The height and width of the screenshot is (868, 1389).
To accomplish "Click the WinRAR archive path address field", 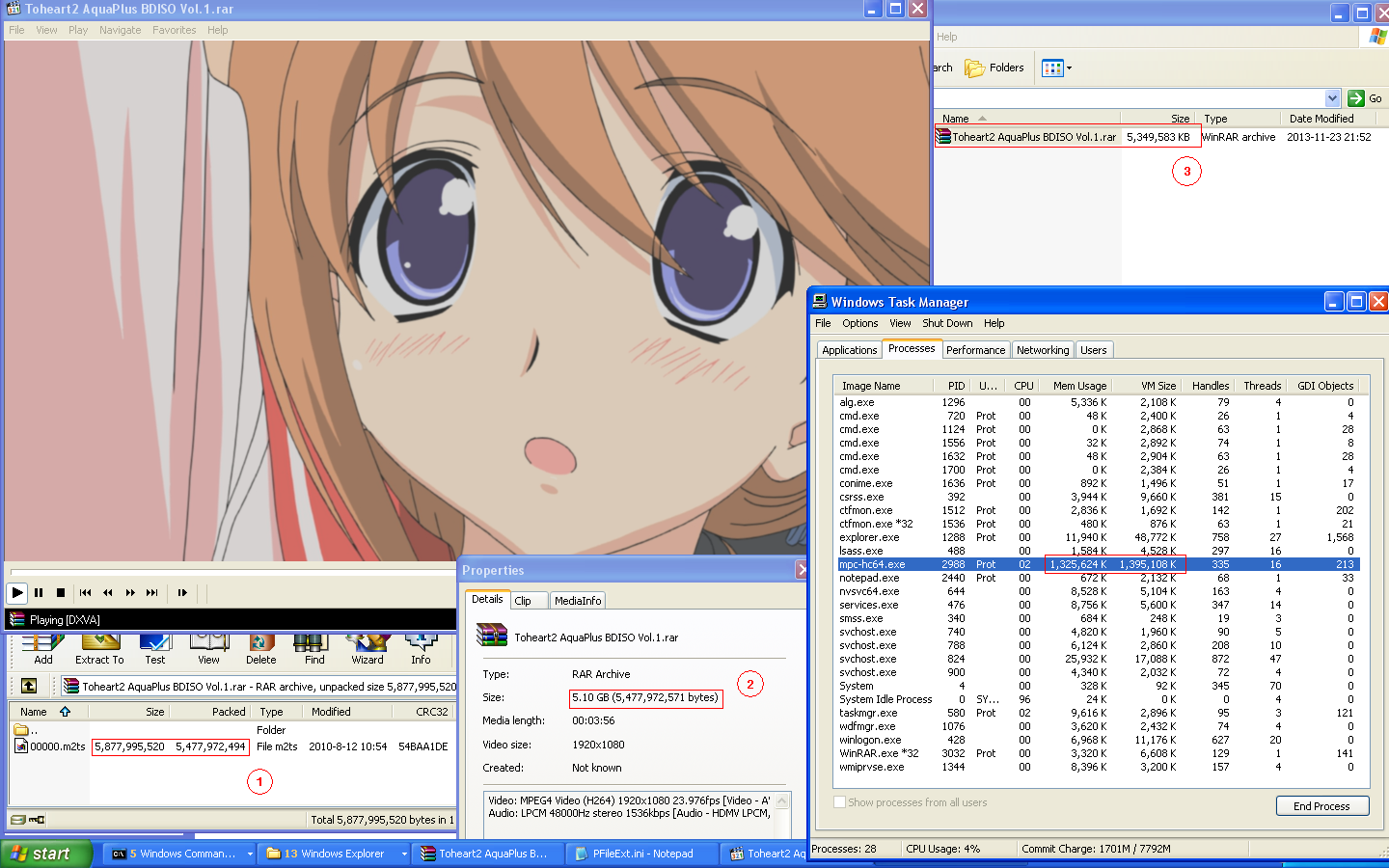I will [259, 687].
